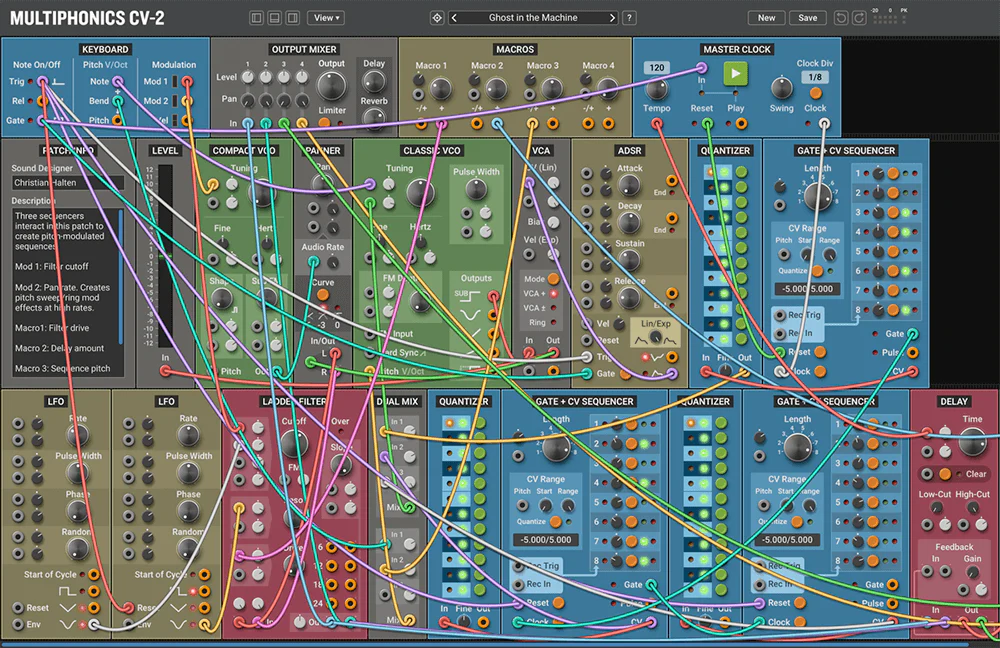Screen dimensions: 1000x648
Task: Open the Ghost in the Machine patch selector
Action: 535,16
